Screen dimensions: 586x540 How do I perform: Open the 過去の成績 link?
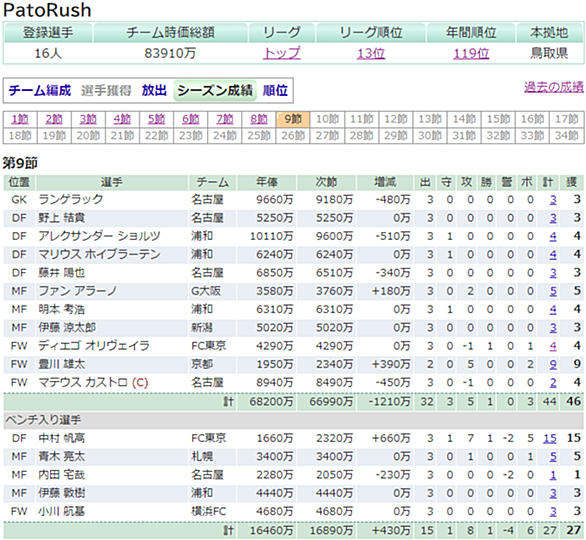tap(553, 87)
